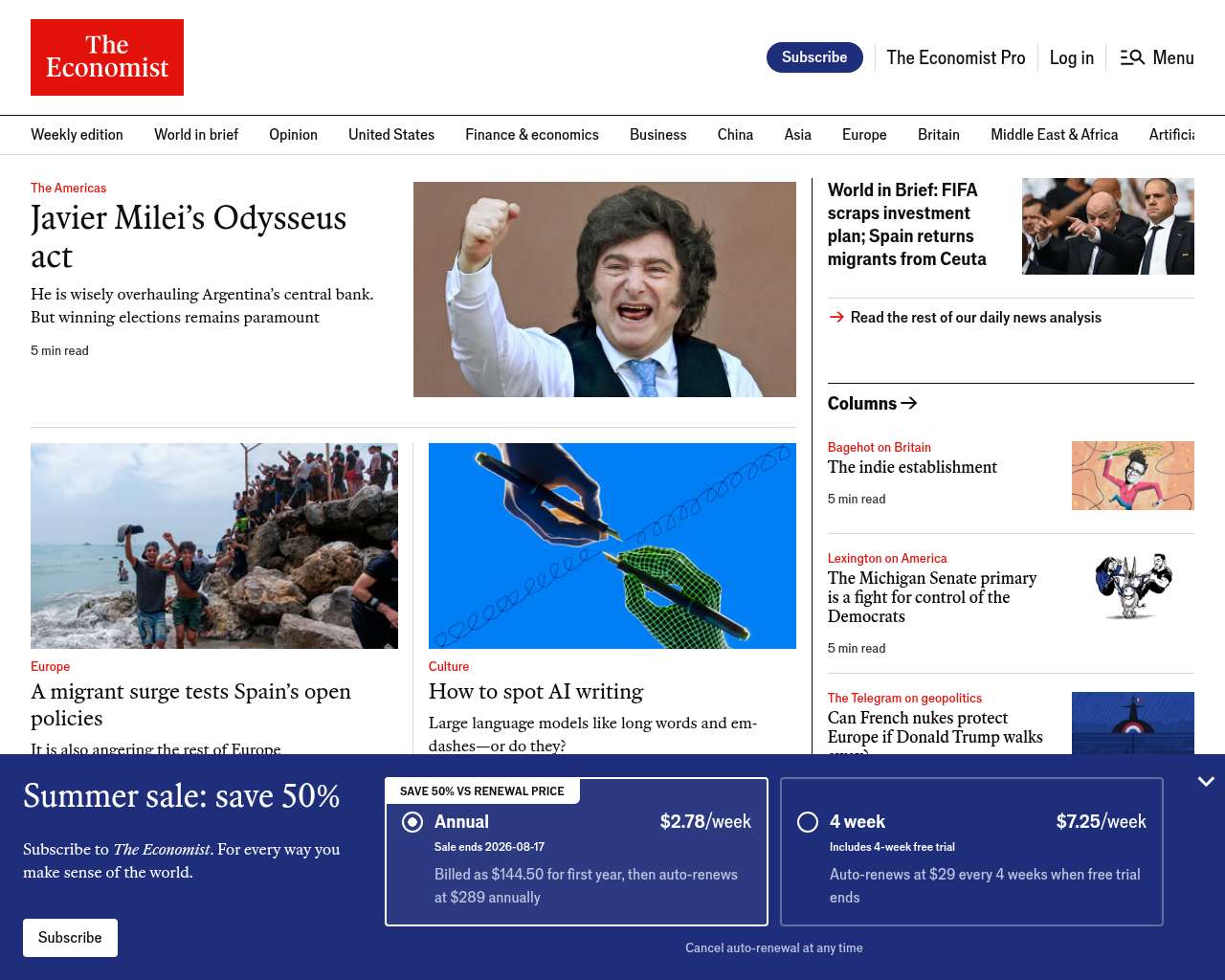Open The indie establishment column
1225x980 pixels.
(x=912, y=467)
